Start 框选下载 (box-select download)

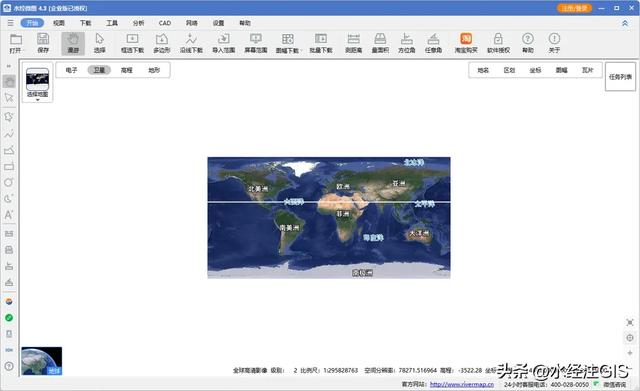(x=132, y=43)
